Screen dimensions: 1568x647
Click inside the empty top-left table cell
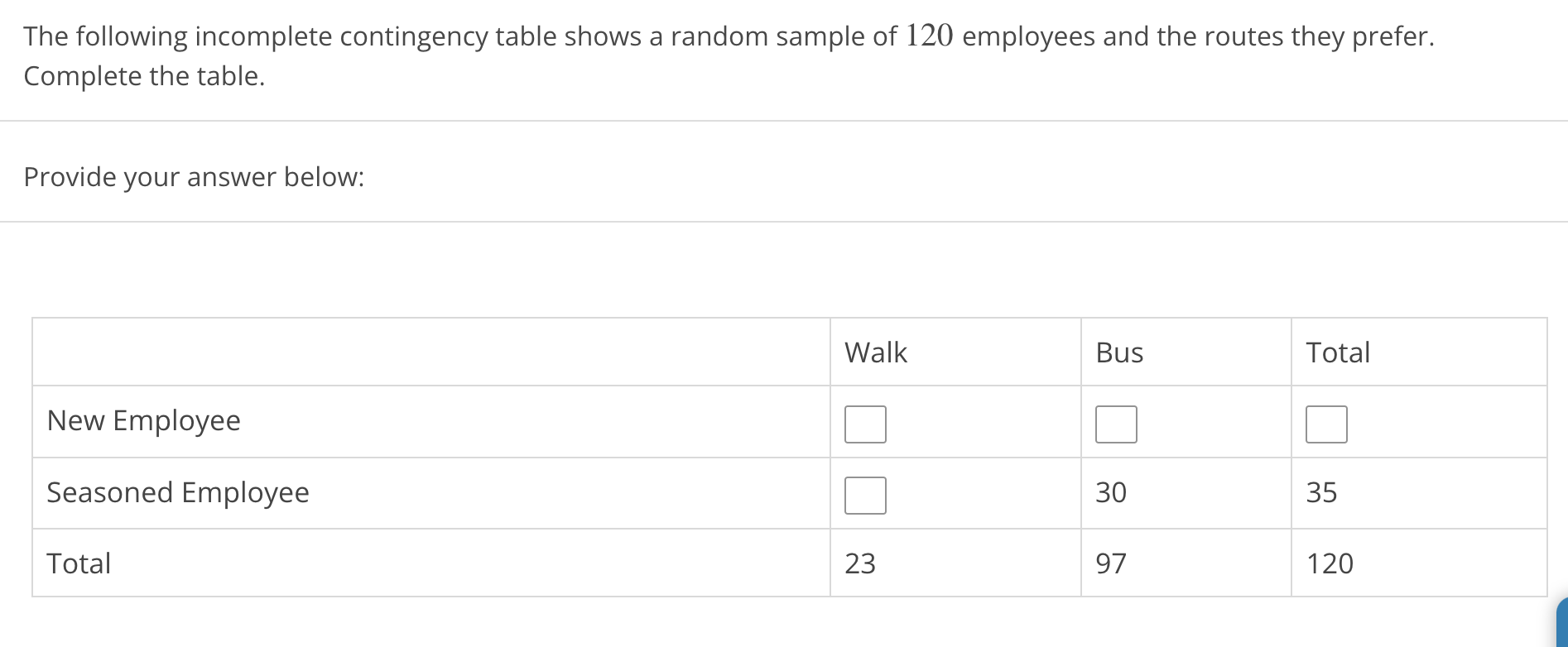(430, 352)
